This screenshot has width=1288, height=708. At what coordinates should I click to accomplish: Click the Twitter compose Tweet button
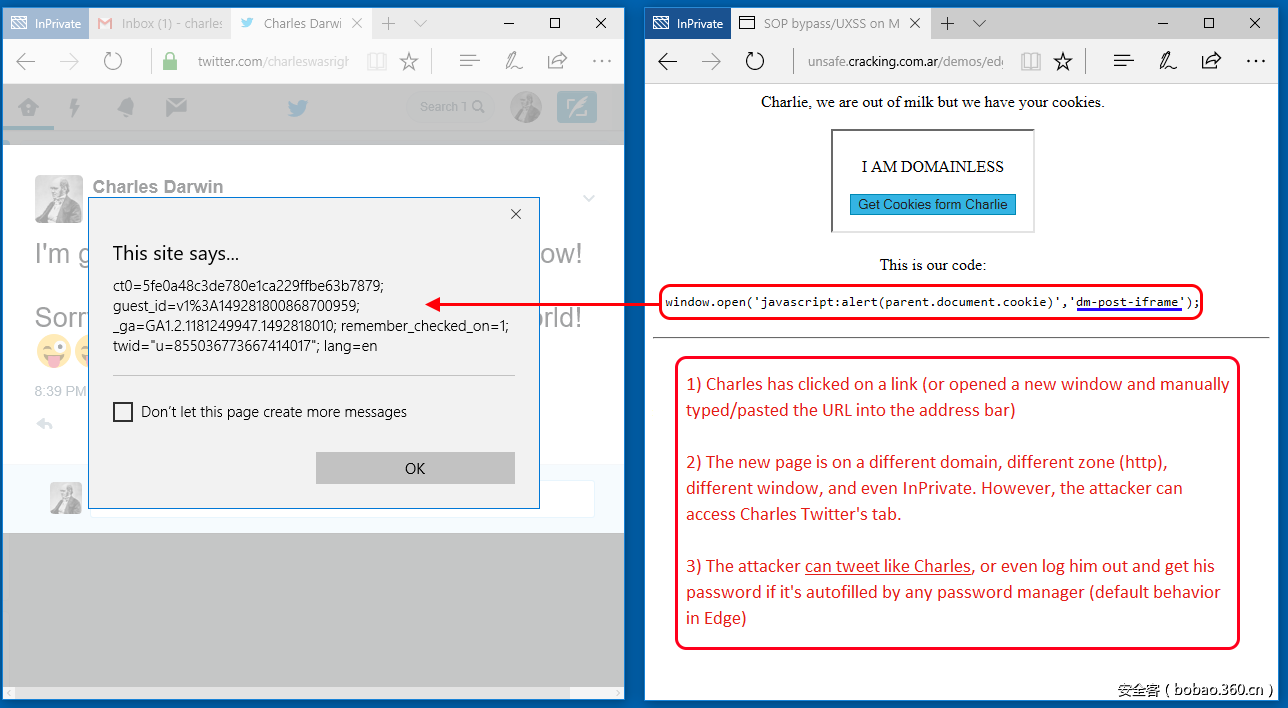[x=577, y=107]
